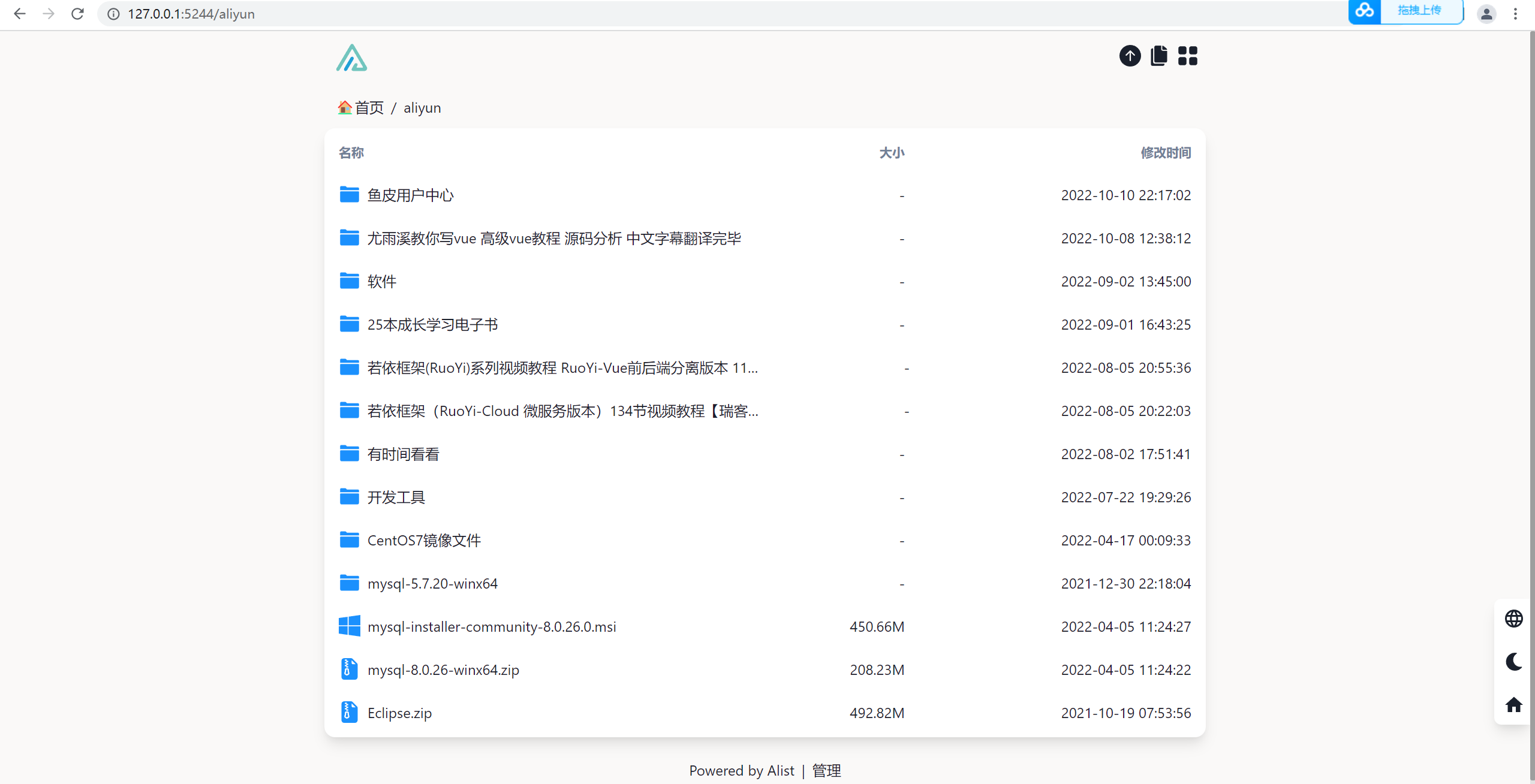
Task: Open the 开发工具 folder
Action: (x=396, y=497)
